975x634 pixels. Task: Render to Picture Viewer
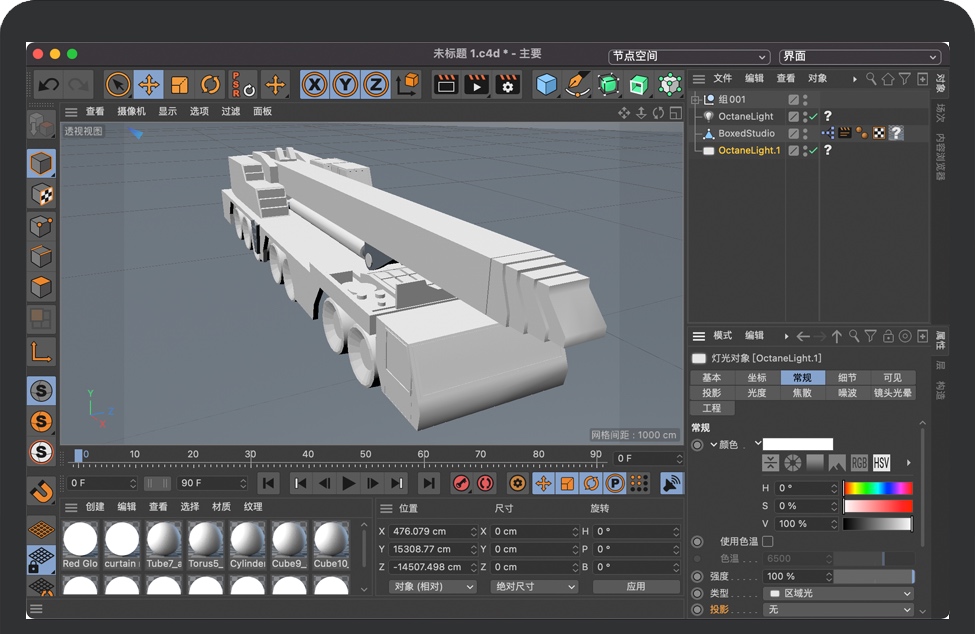click(479, 86)
